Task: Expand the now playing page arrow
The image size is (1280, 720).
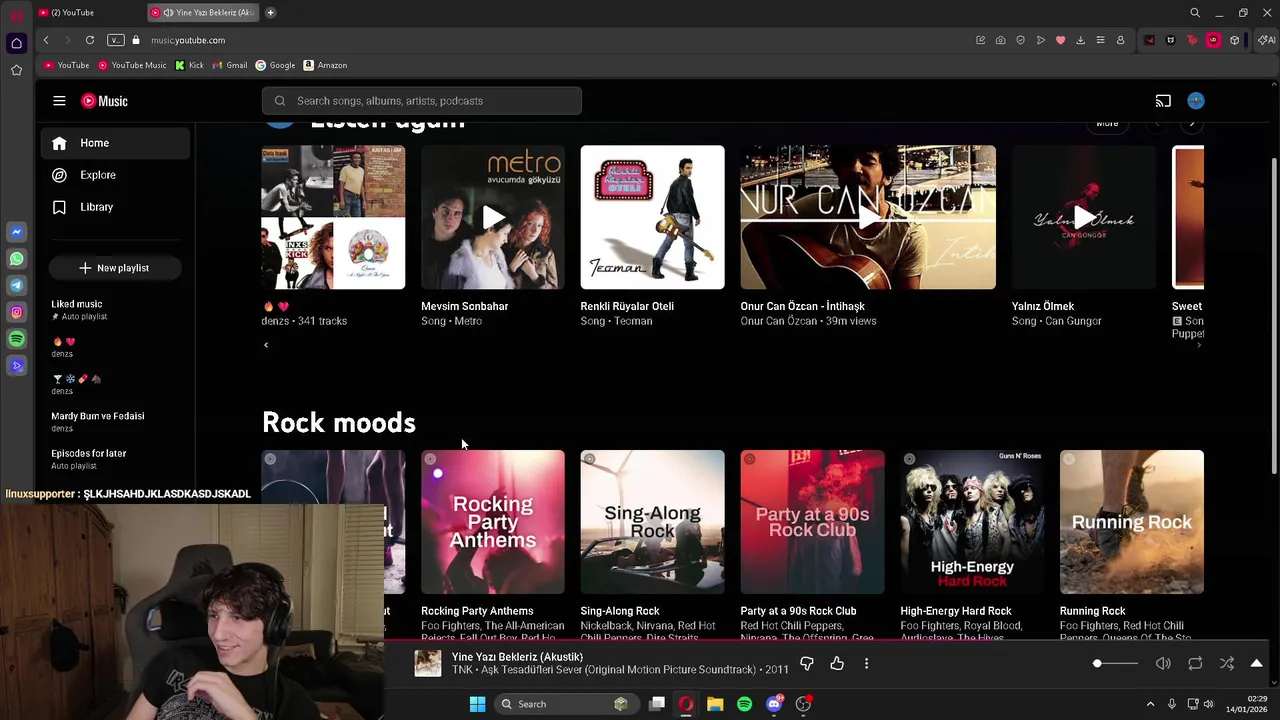Action: coord(1257,663)
